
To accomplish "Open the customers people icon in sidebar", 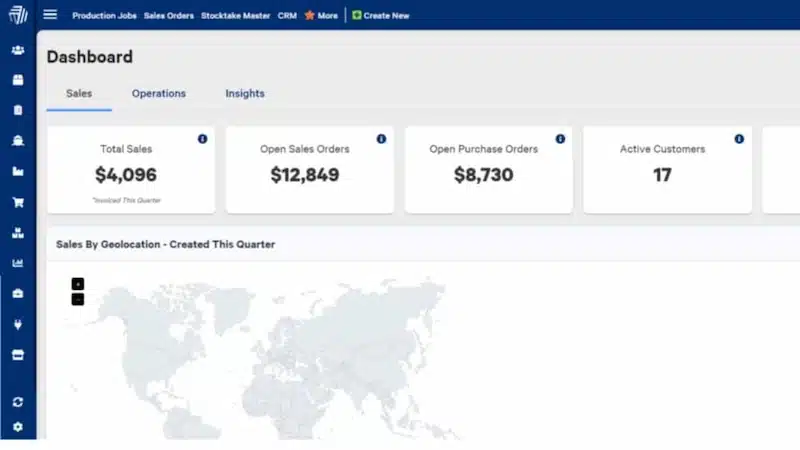I will pyautogui.click(x=18, y=50).
